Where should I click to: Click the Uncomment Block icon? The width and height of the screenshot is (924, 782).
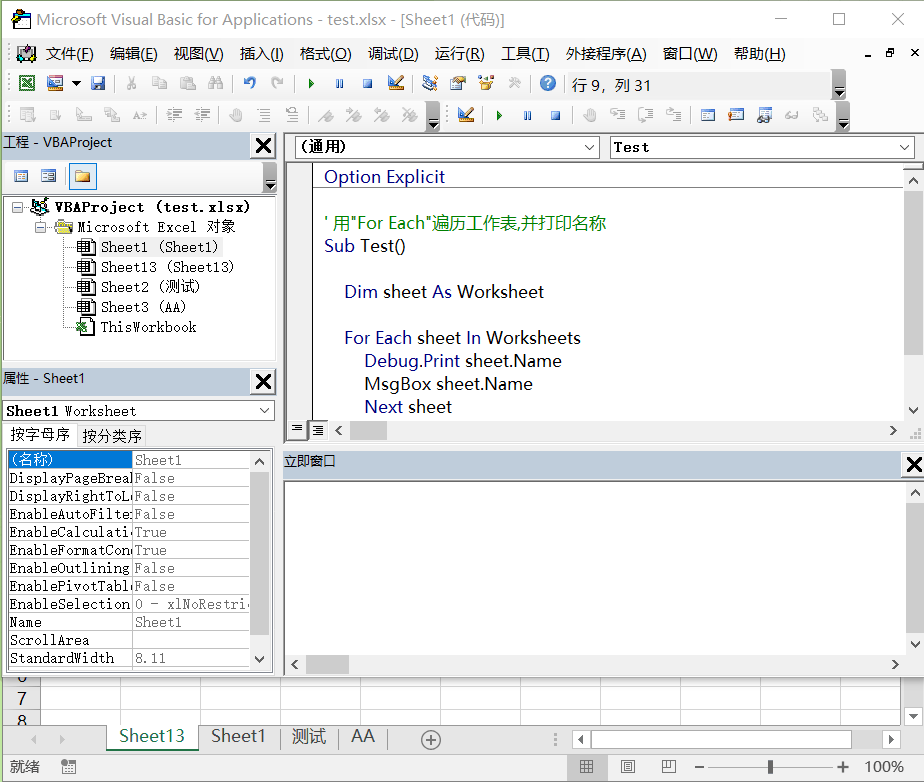292,114
